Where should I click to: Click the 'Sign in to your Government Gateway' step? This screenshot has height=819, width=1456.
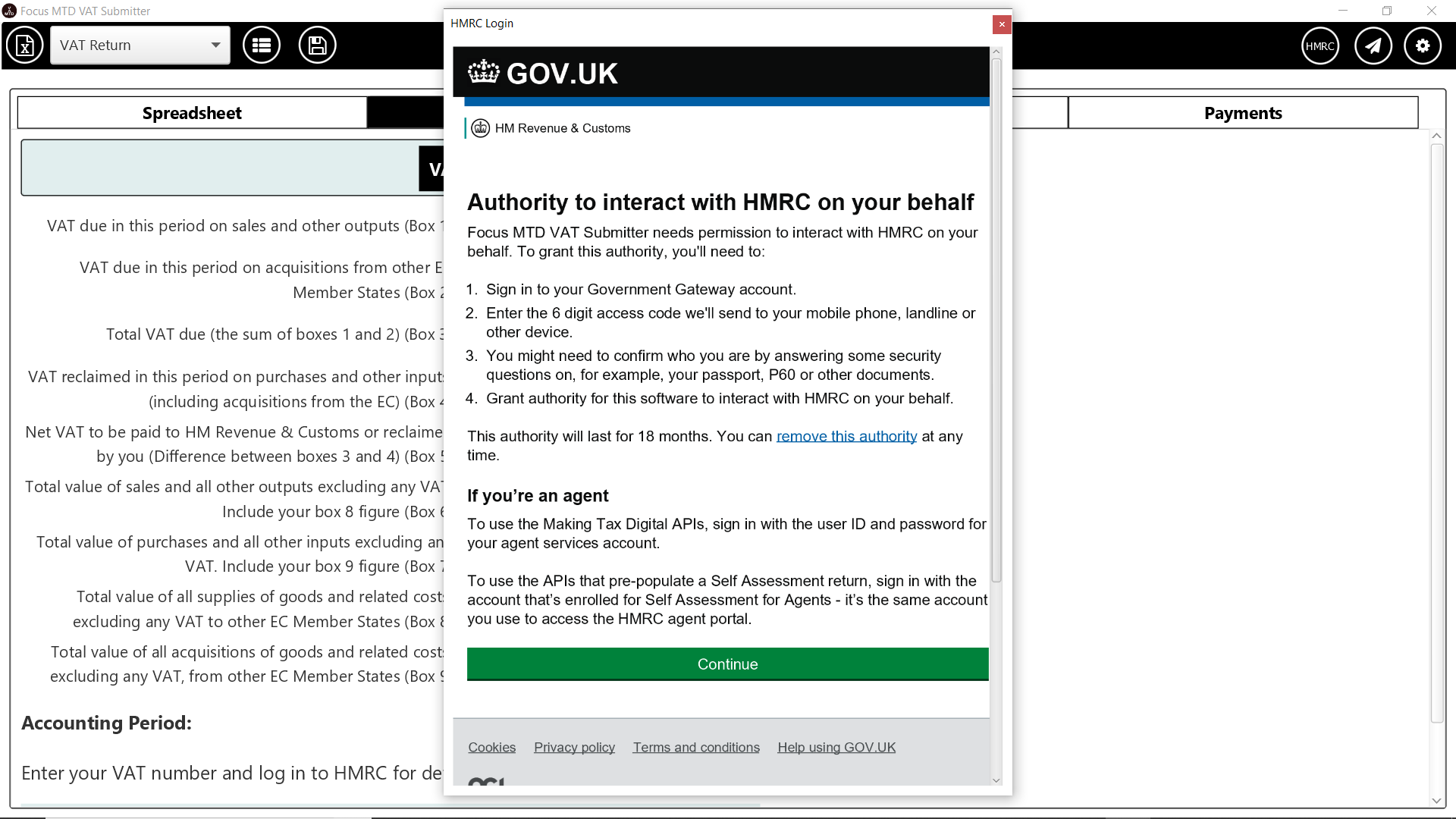pos(641,290)
